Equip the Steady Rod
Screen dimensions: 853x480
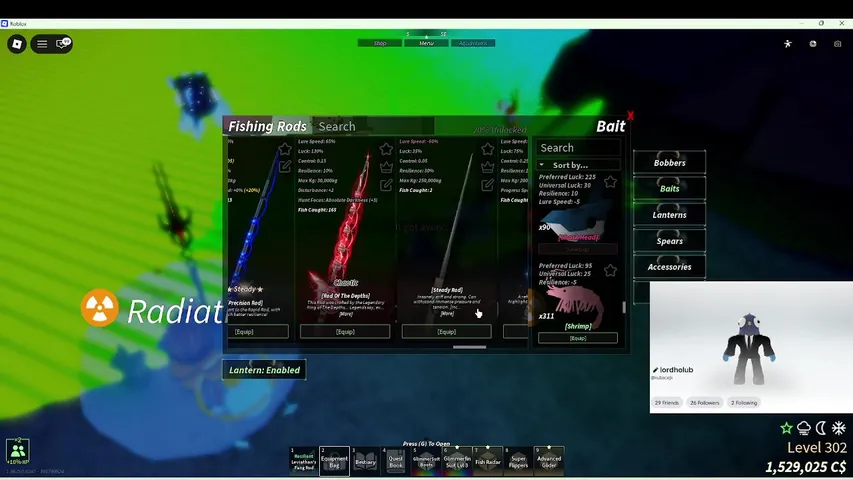[x=447, y=331]
